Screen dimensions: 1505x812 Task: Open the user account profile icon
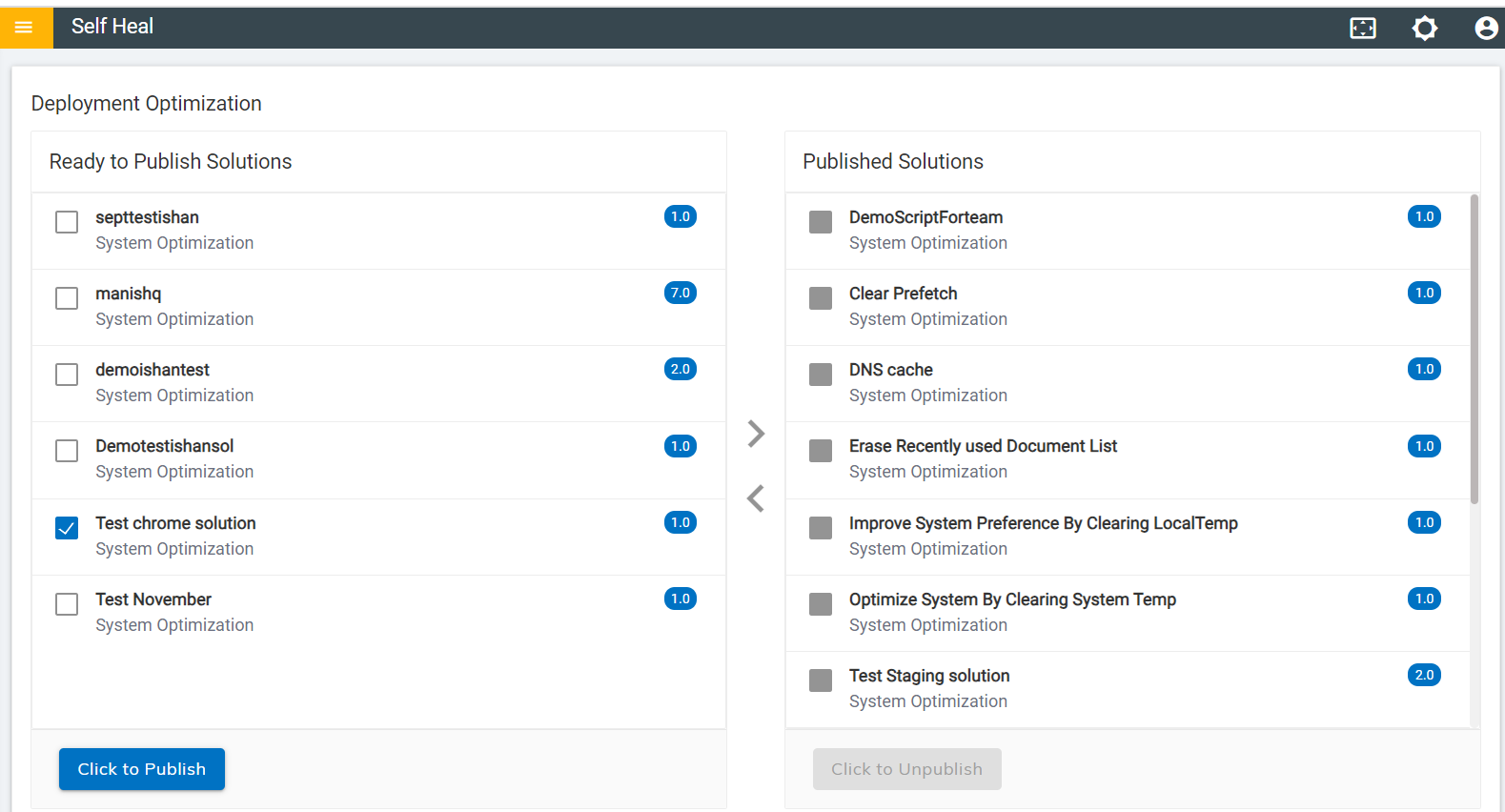[x=1485, y=29]
